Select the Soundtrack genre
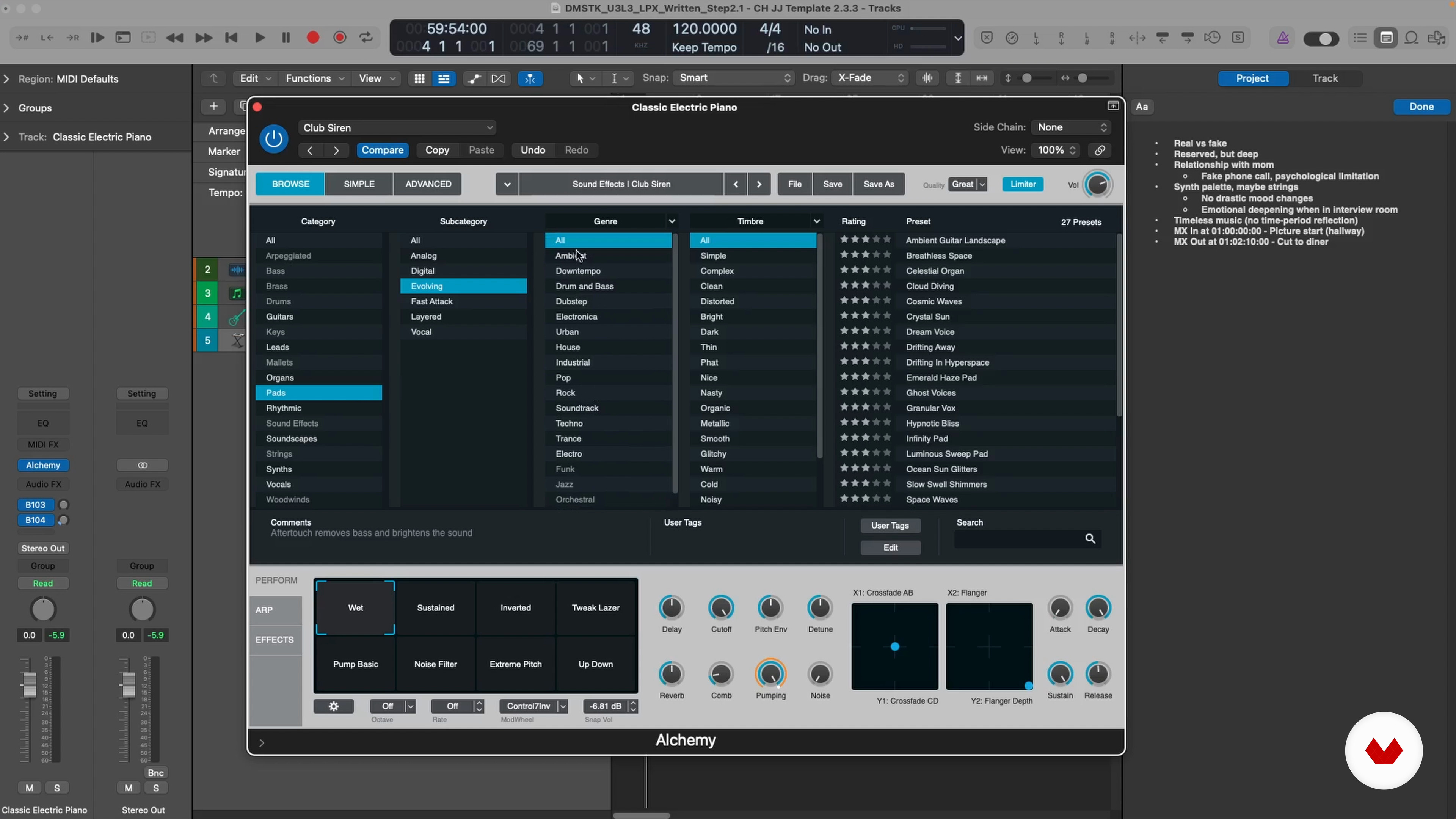The width and height of the screenshot is (1456, 819). (x=608, y=408)
